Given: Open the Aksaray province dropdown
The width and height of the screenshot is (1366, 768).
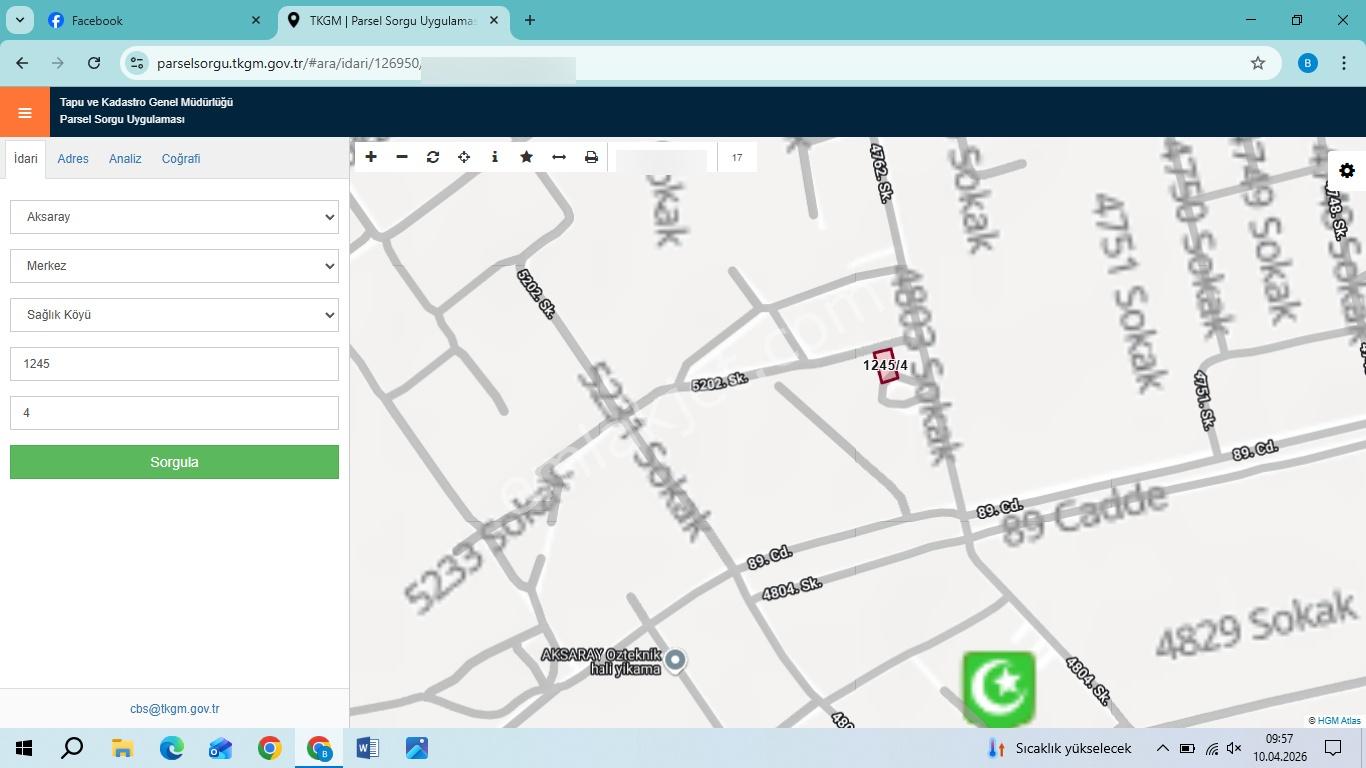Looking at the screenshot, I should pyautogui.click(x=174, y=217).
